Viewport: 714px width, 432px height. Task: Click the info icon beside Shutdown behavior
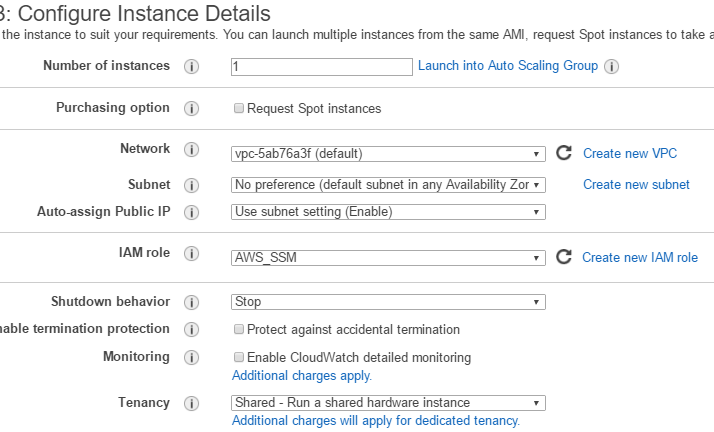pos(192,302)
